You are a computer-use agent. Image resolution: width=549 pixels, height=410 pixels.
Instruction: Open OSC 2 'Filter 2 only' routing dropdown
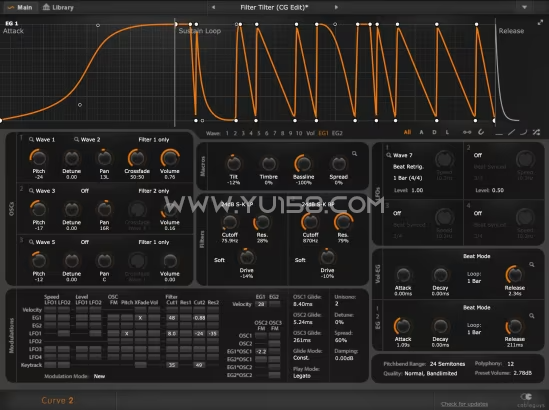click(154, 191)
